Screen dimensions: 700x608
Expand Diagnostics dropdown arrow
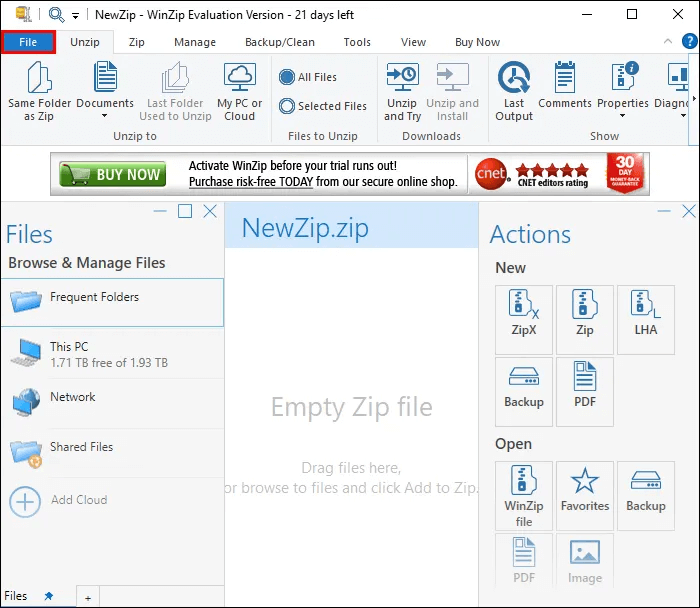click(683, 116)
